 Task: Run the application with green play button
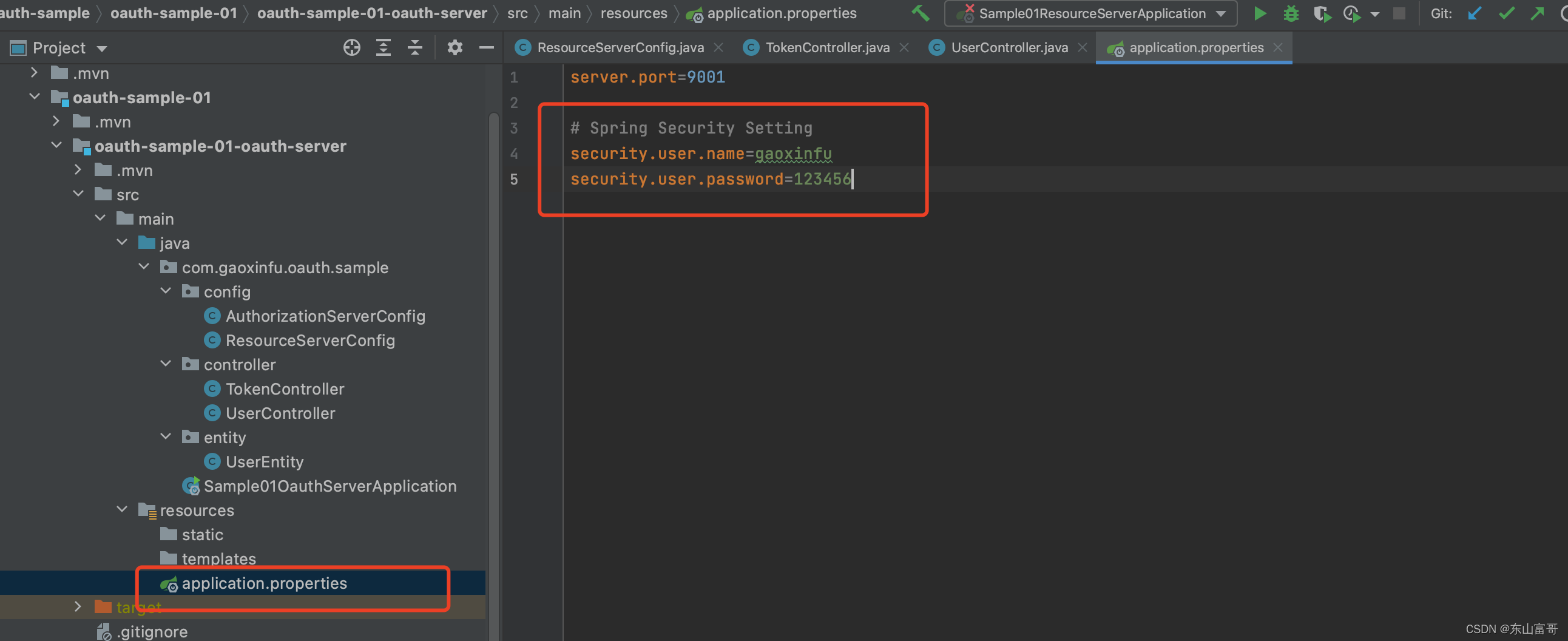(1260, 13)
